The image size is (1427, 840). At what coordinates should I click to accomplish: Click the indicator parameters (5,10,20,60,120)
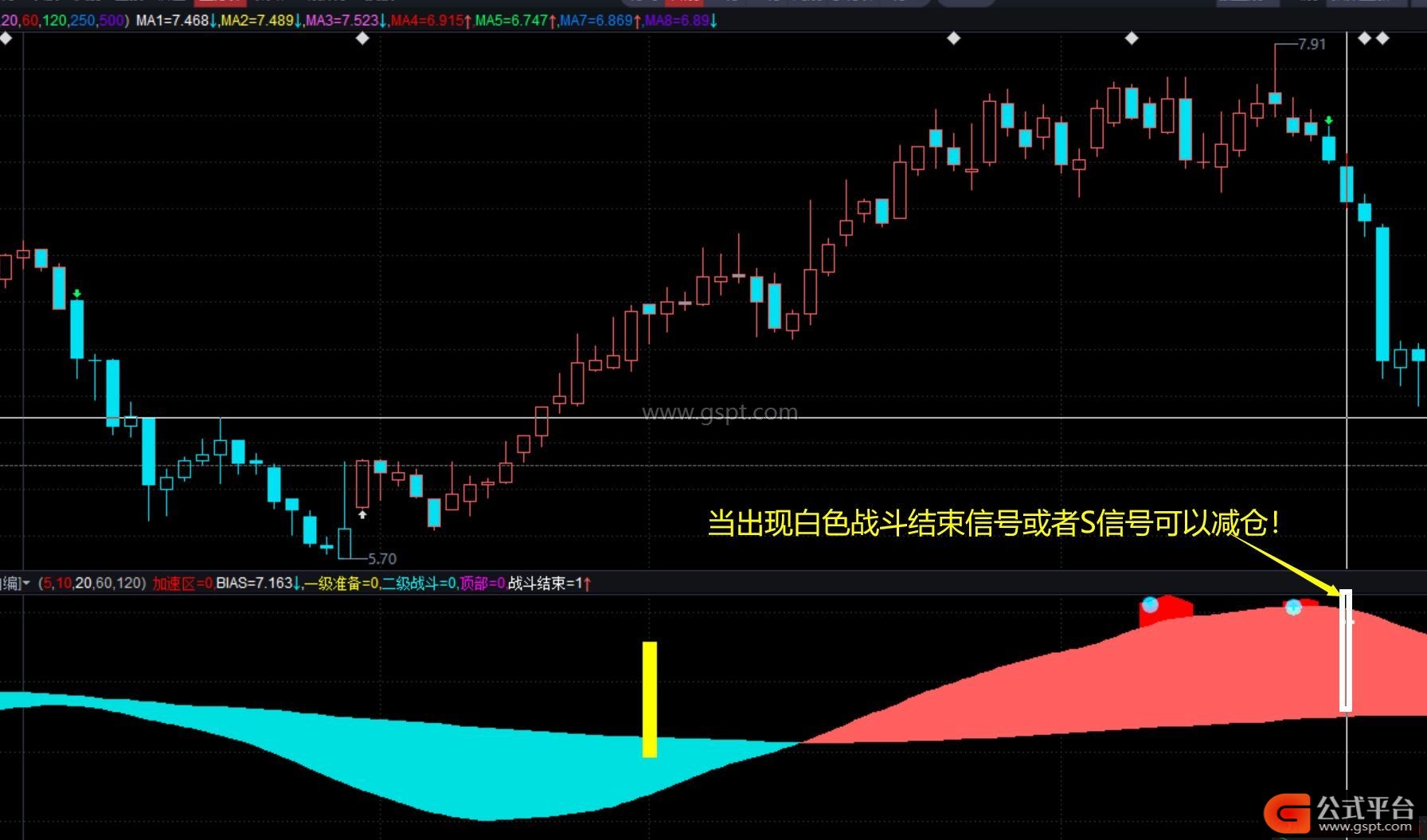click(92, 584)
